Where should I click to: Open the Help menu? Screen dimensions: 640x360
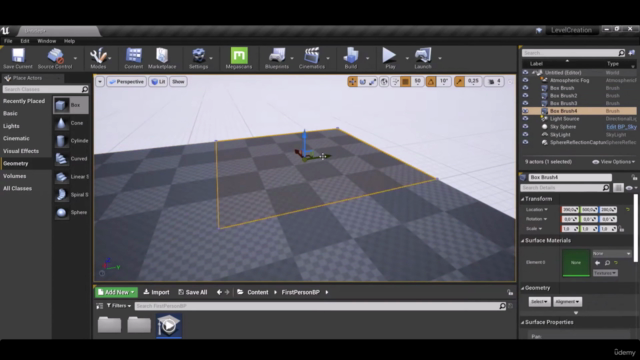[69, 41]
